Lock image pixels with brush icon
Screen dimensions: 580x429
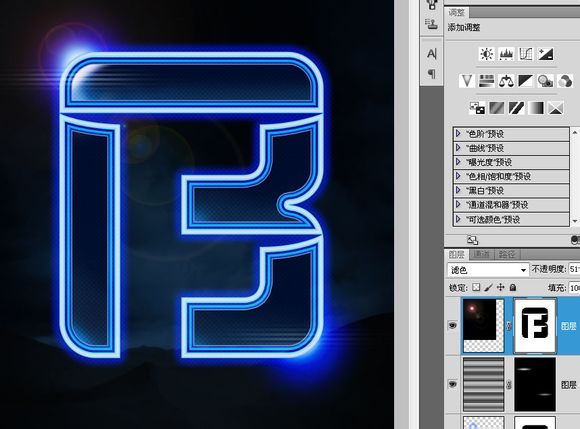click(x=488, y=287)
